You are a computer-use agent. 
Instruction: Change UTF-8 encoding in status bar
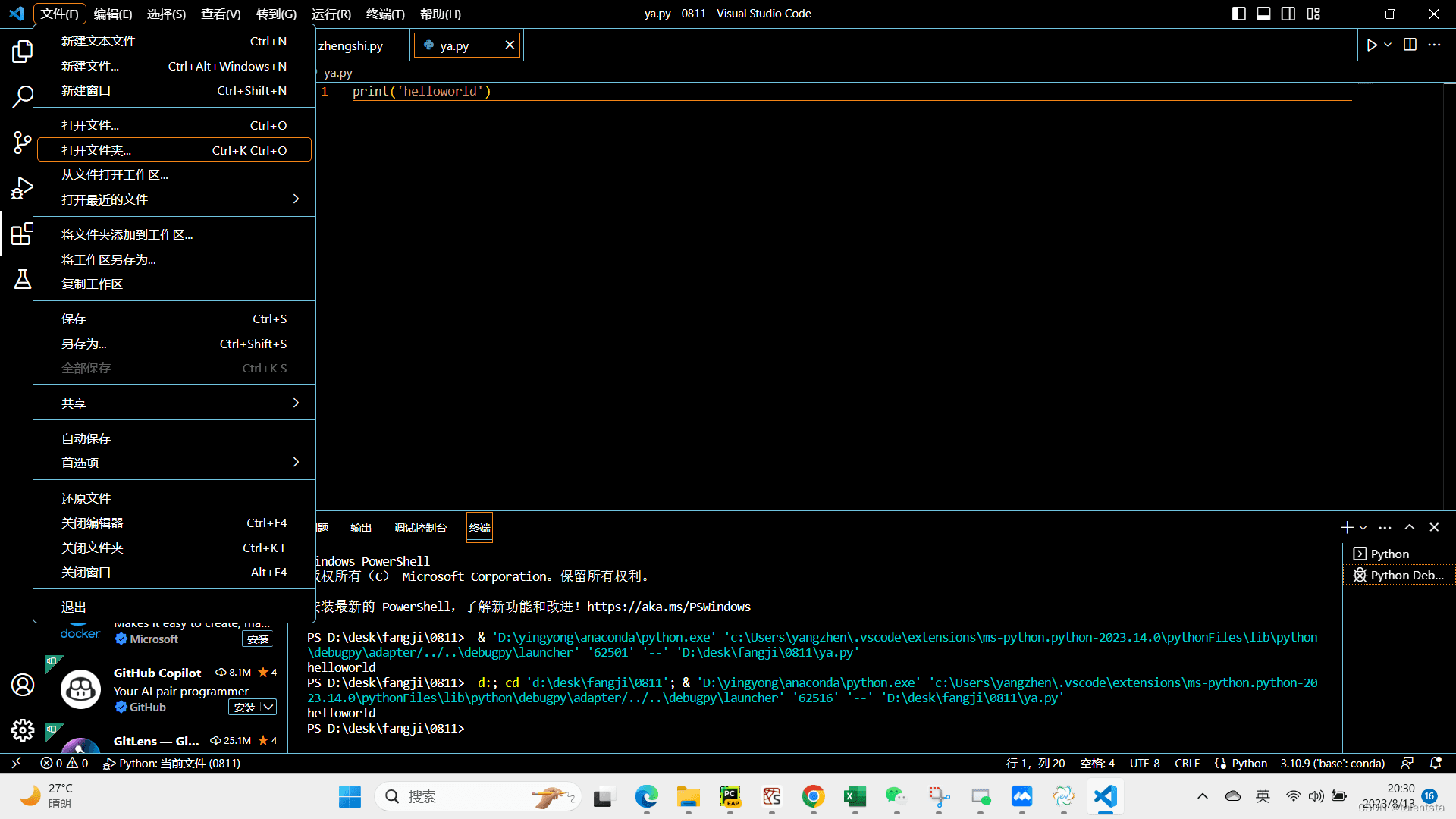click(1144, 763)
